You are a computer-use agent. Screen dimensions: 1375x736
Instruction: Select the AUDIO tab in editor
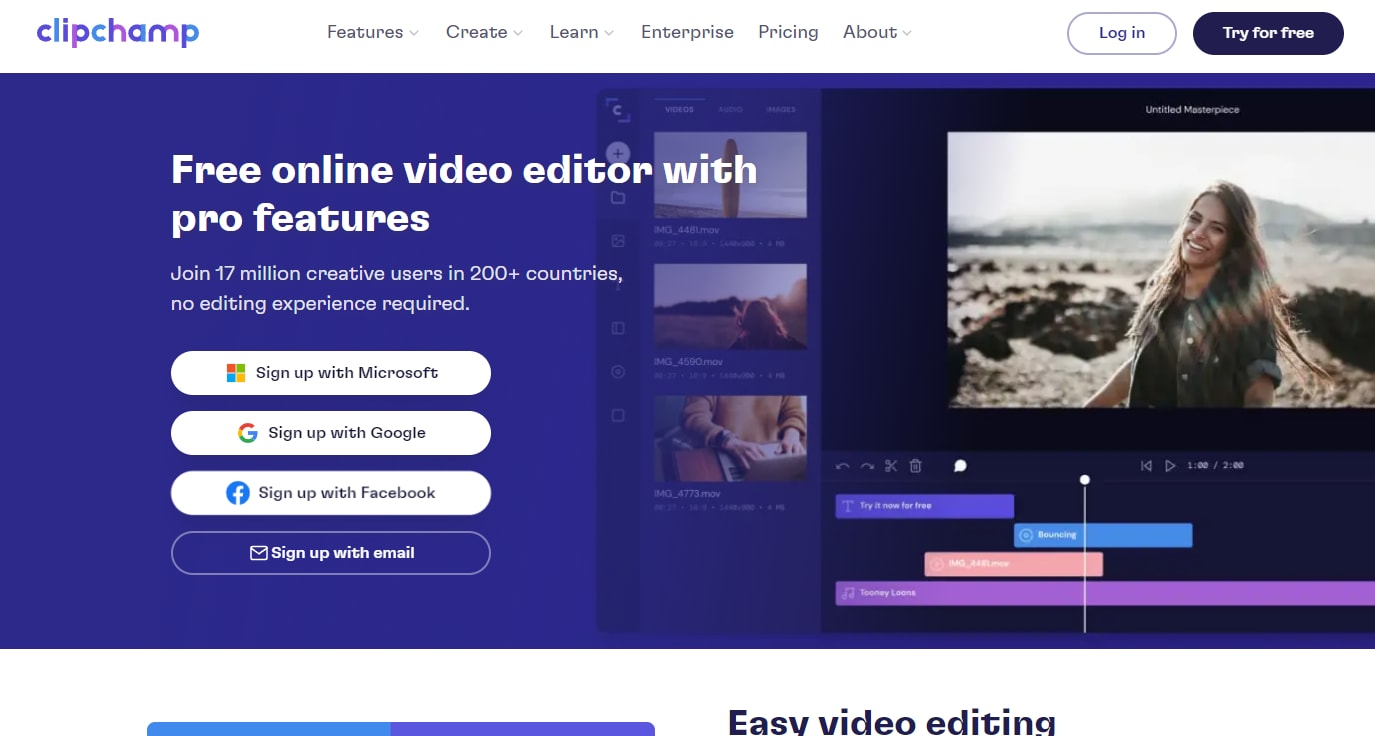tap(731, 109)
